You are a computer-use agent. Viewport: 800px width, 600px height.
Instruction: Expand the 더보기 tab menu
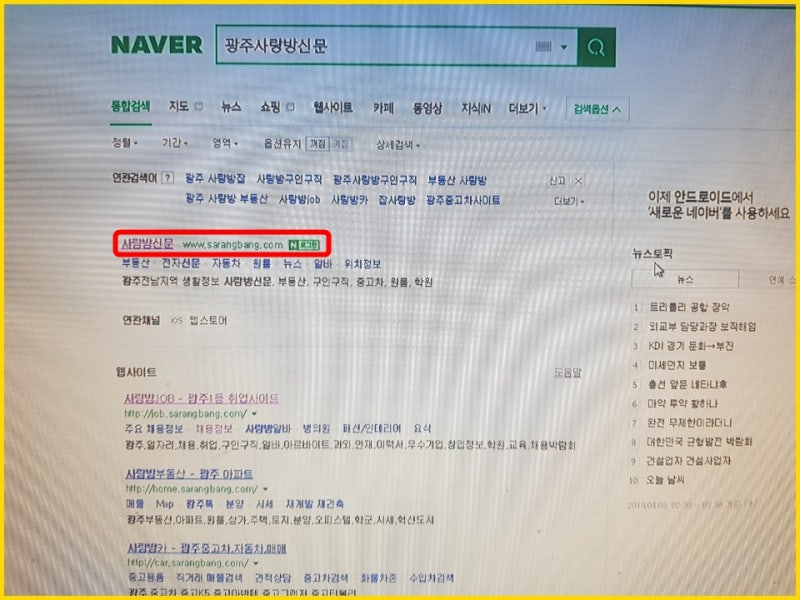(x=528, y=109)
